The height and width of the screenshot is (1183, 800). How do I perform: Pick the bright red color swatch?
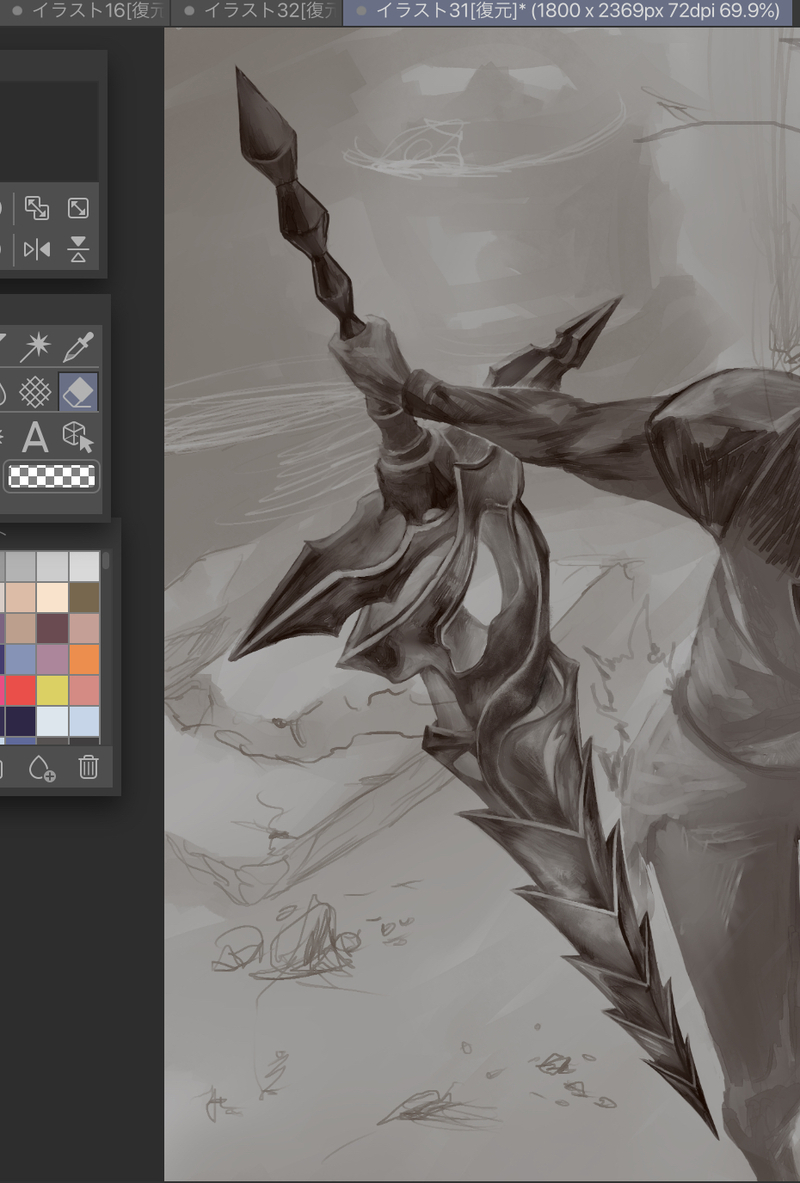tap(21, 690)
